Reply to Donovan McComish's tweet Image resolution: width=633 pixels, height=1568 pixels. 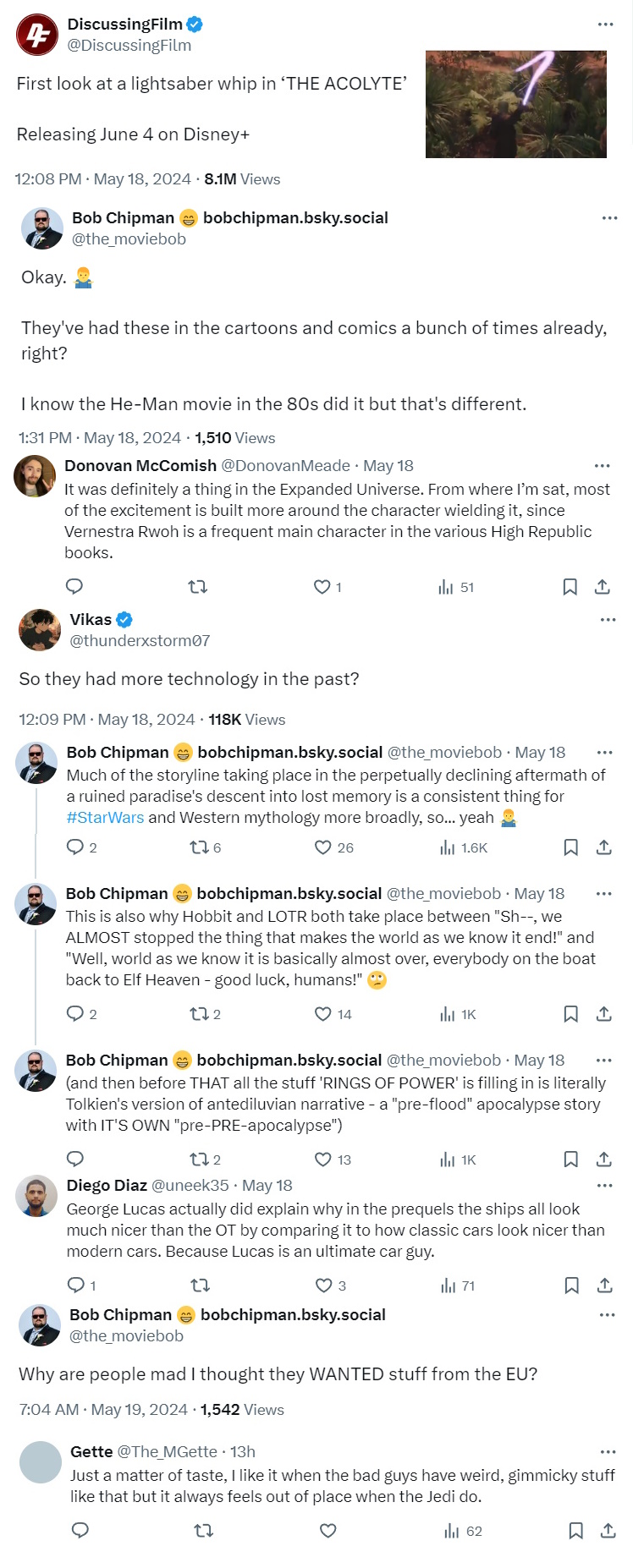pos(74,587)
